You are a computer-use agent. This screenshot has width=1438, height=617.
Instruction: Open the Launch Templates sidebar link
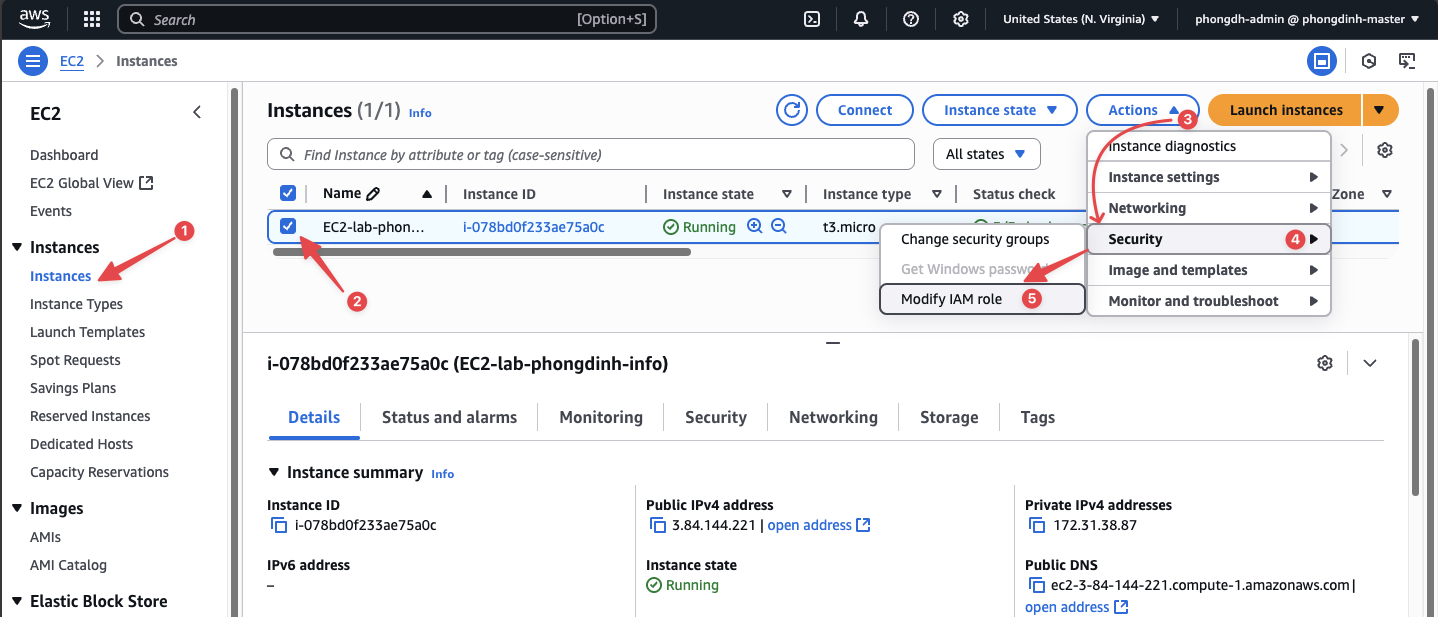click(88, 332)
